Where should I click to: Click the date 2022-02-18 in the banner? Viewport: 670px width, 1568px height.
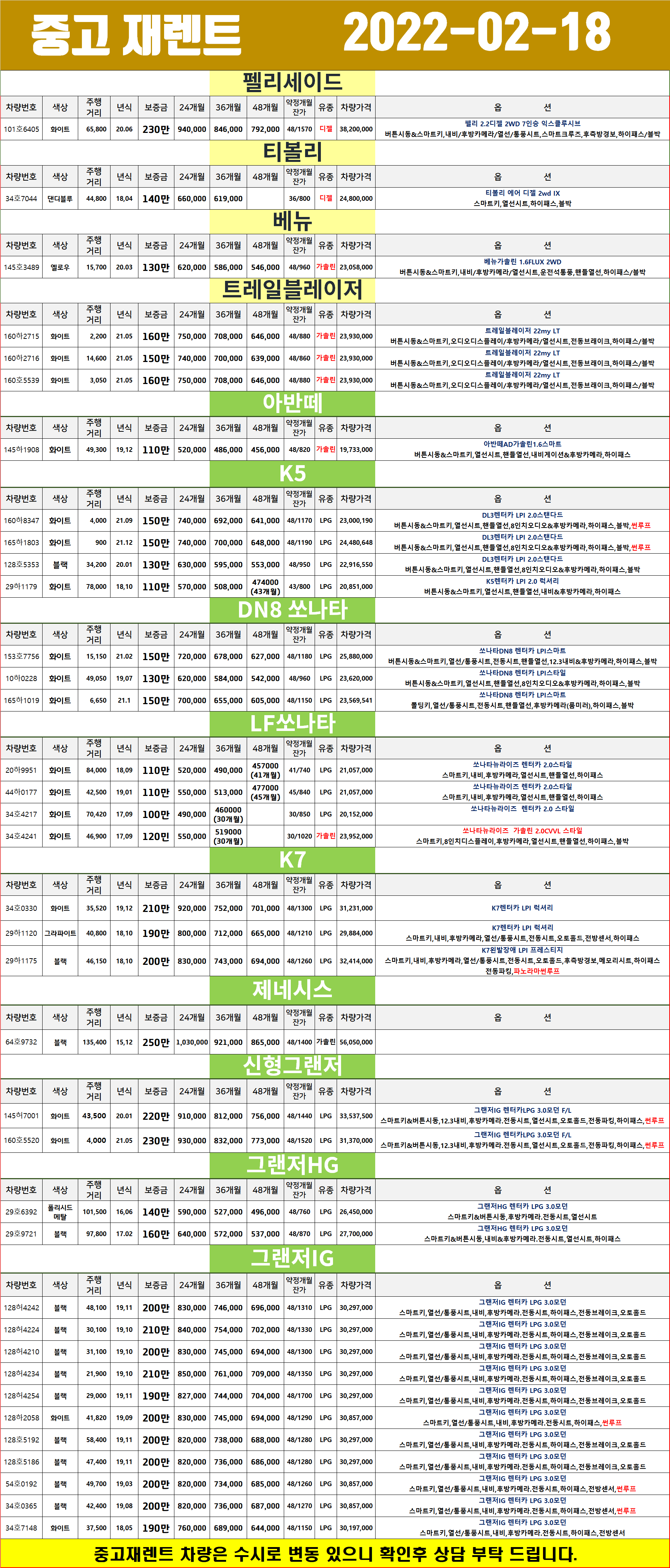[477, 33]
